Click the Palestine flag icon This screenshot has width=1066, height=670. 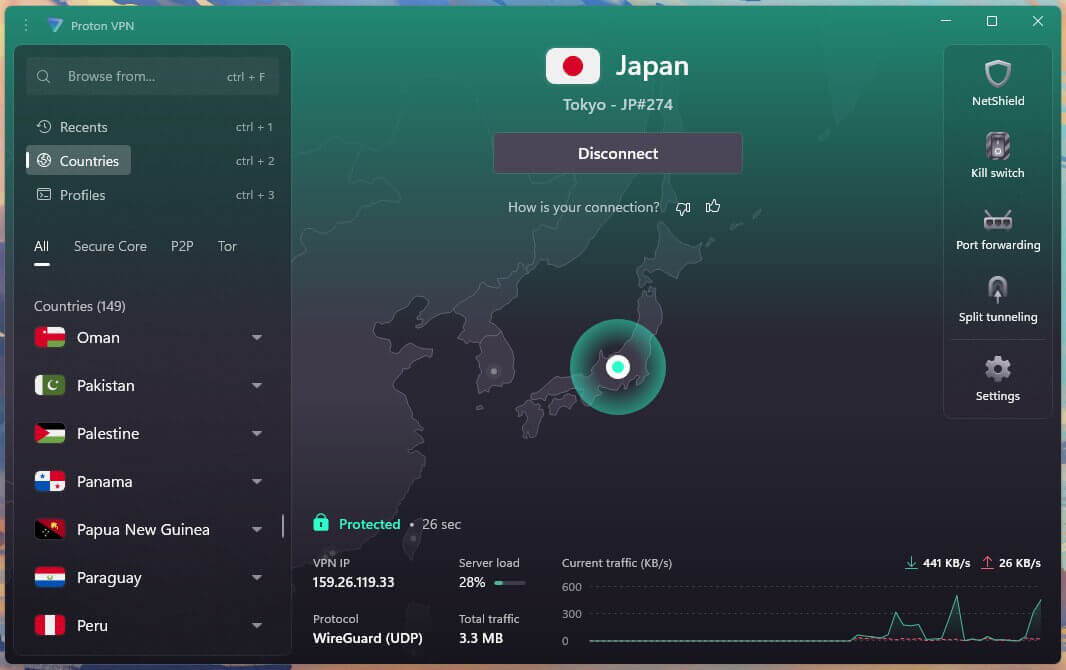[x=50, y=433]
